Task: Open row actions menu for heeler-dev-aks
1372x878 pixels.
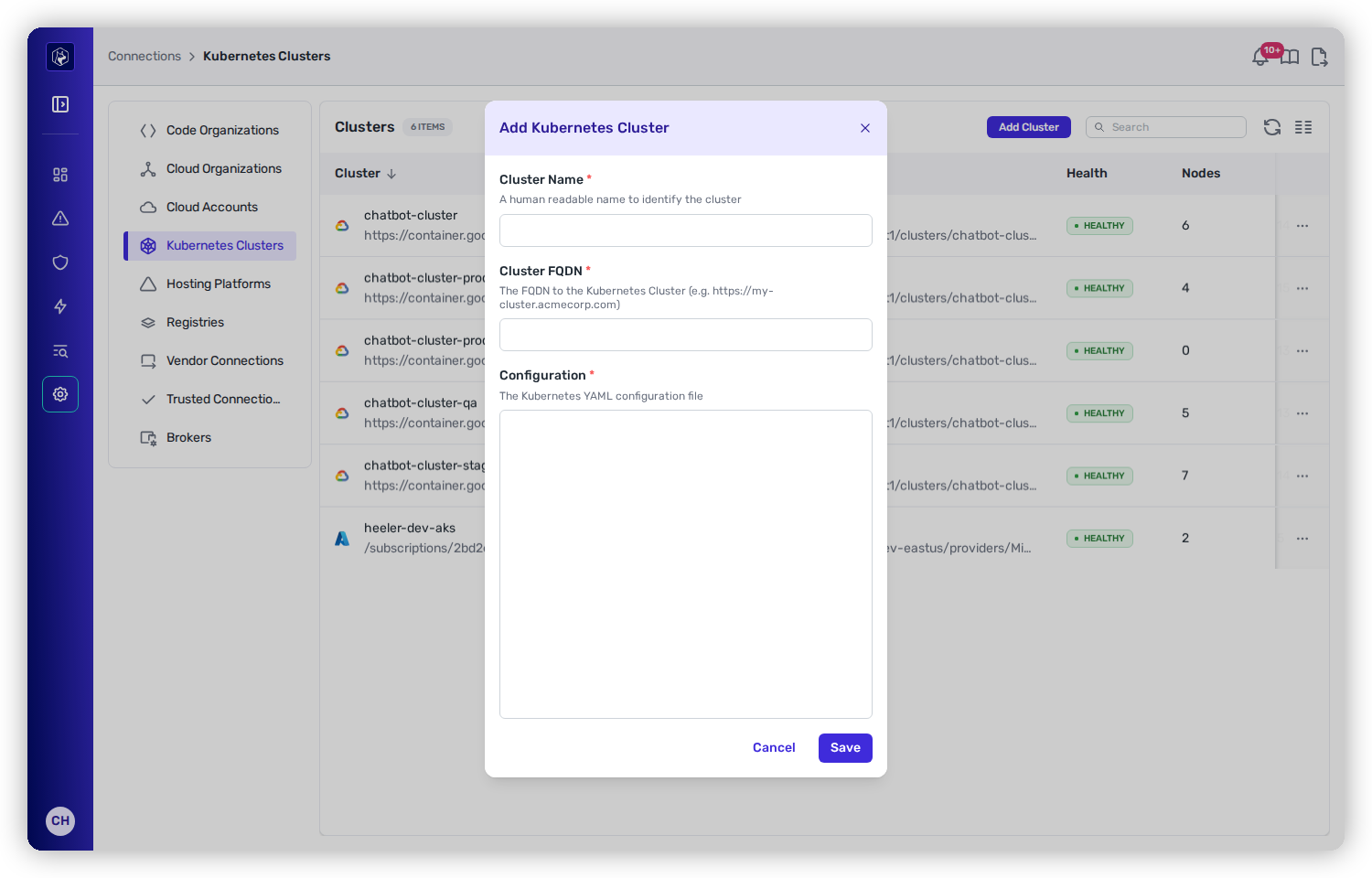Action: (x=1302, y=539)
